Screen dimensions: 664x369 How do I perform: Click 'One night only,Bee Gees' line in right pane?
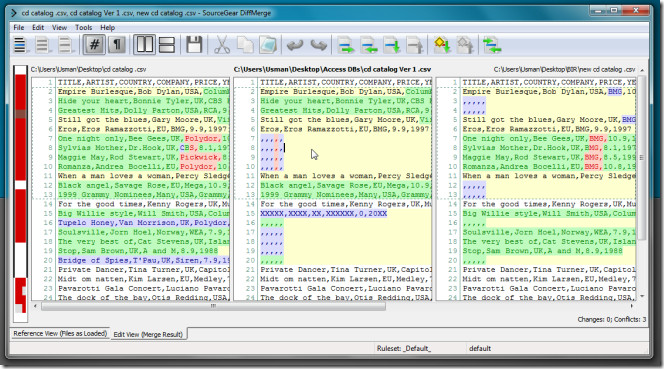[549, 139]
